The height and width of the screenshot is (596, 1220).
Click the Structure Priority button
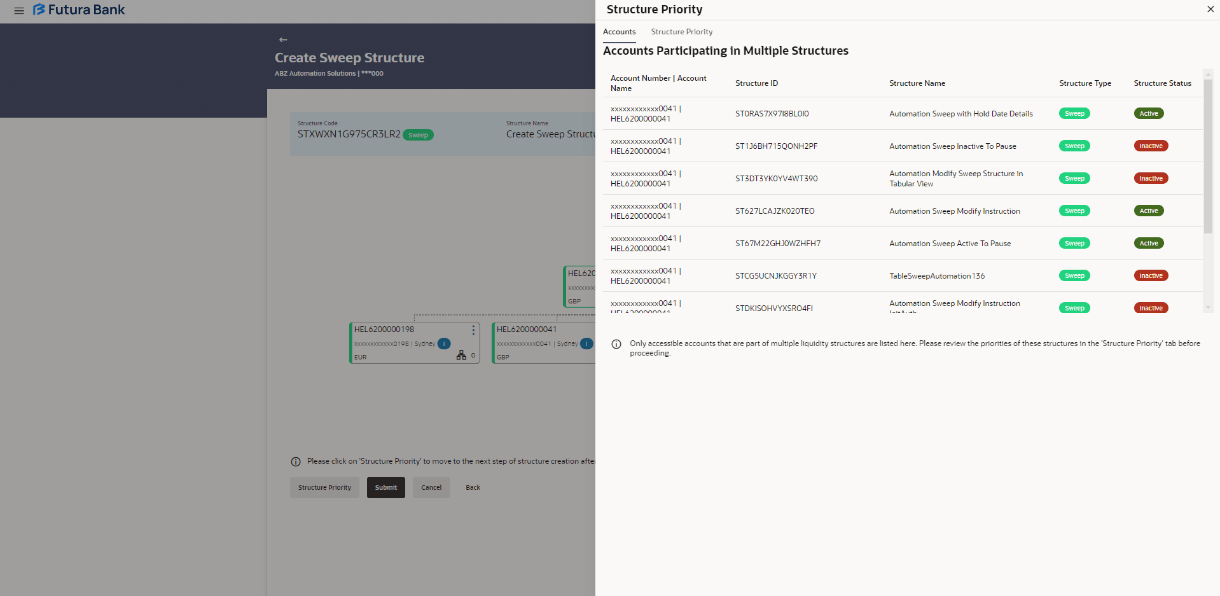[325, 487]
